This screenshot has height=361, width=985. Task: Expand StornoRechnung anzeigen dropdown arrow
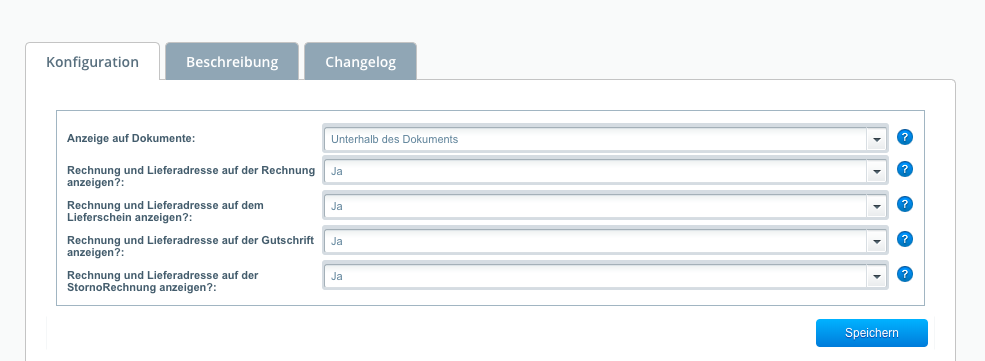tap(876, 276)
